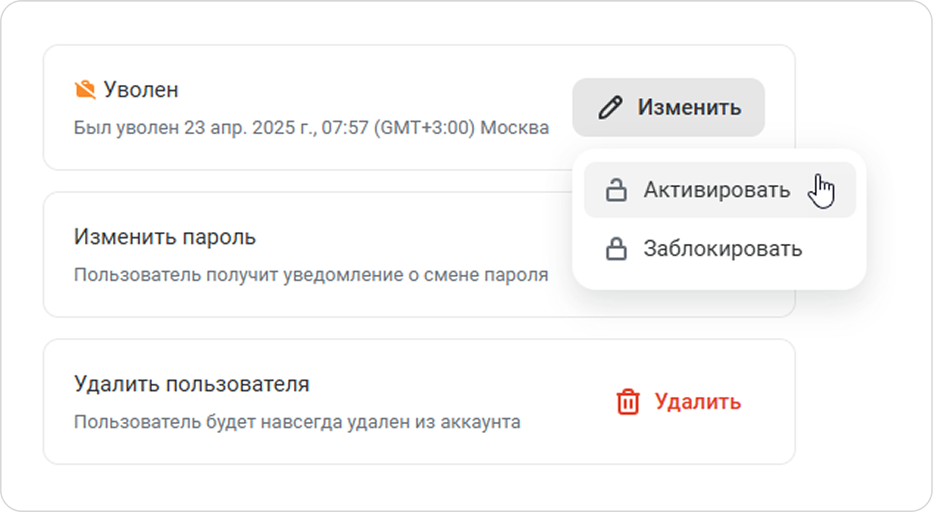Image resolution: width=933 pixels, height=512 pixels.
Task: Click the red trash can icon
Action: point(628,402)
